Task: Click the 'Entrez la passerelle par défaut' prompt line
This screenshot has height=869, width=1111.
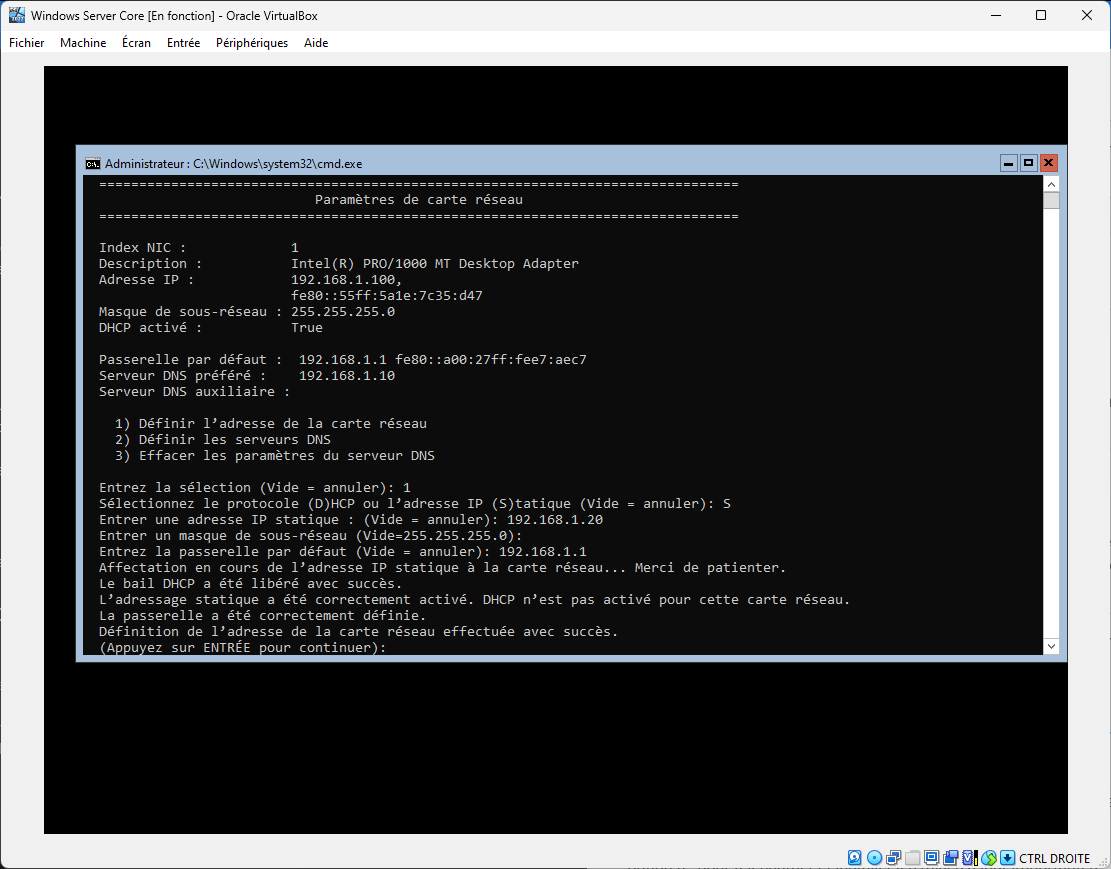Action: tap(343, 551)
